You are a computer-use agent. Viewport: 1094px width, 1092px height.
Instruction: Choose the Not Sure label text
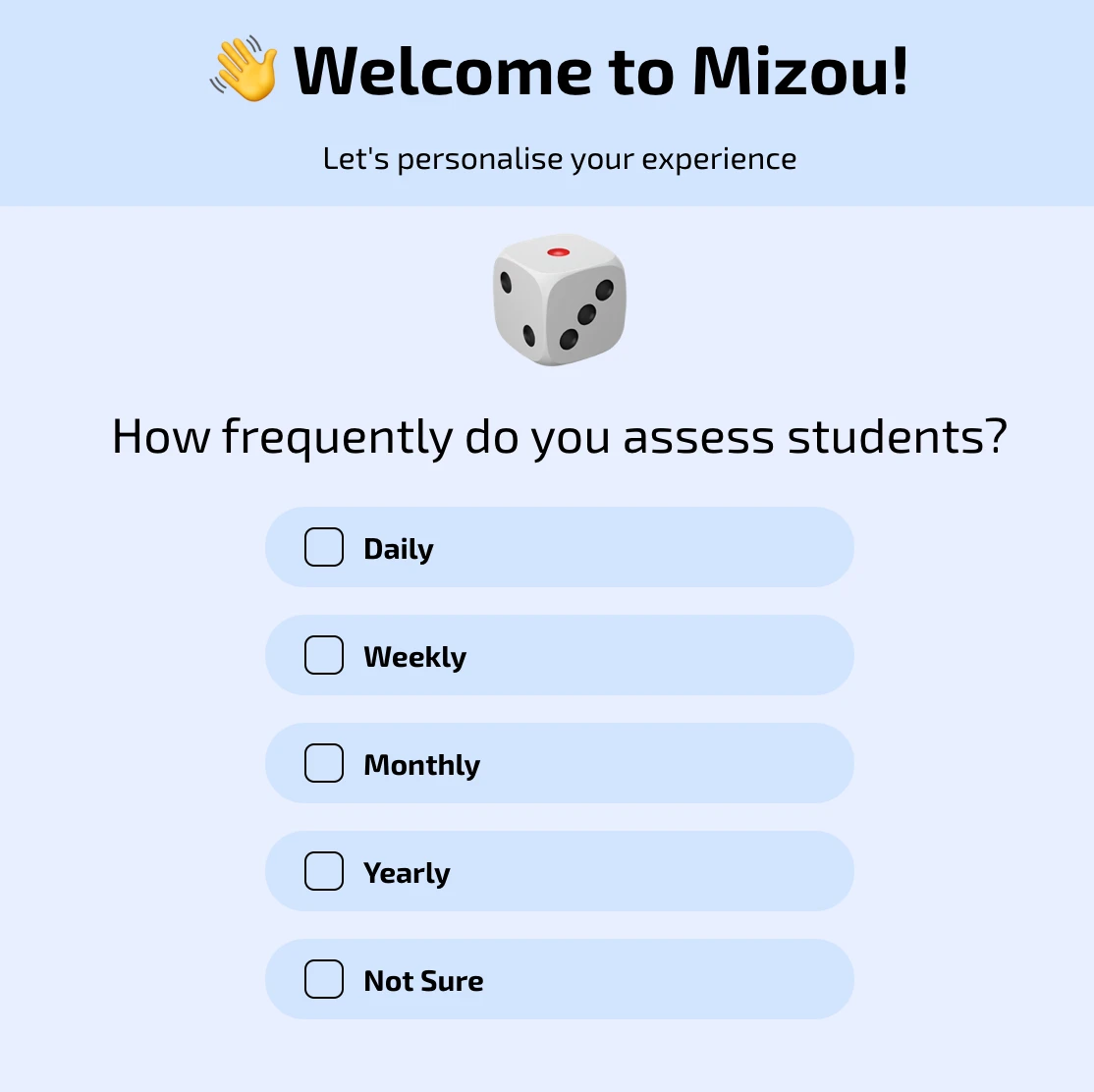click(x=423, y=981)
